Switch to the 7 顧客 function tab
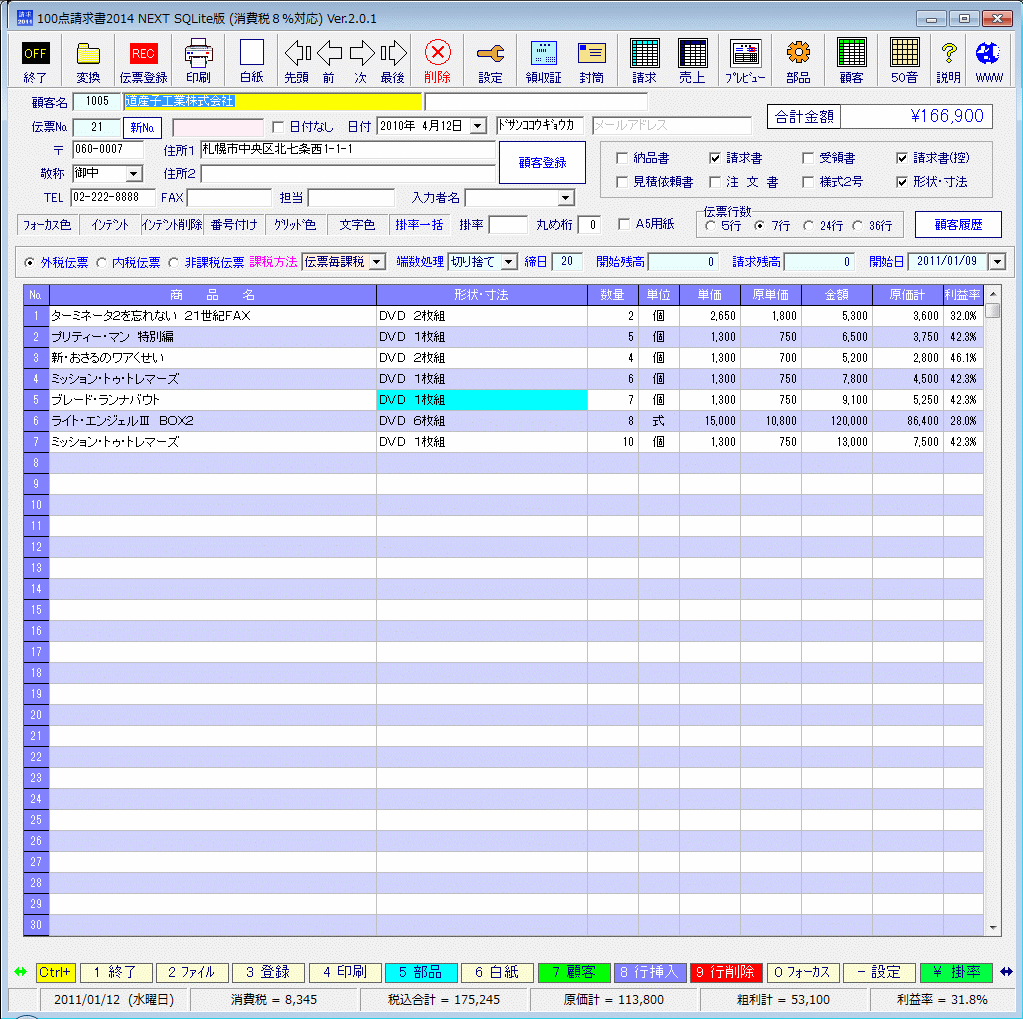Screen dimensions: 1023x1019 coord(573,972)
